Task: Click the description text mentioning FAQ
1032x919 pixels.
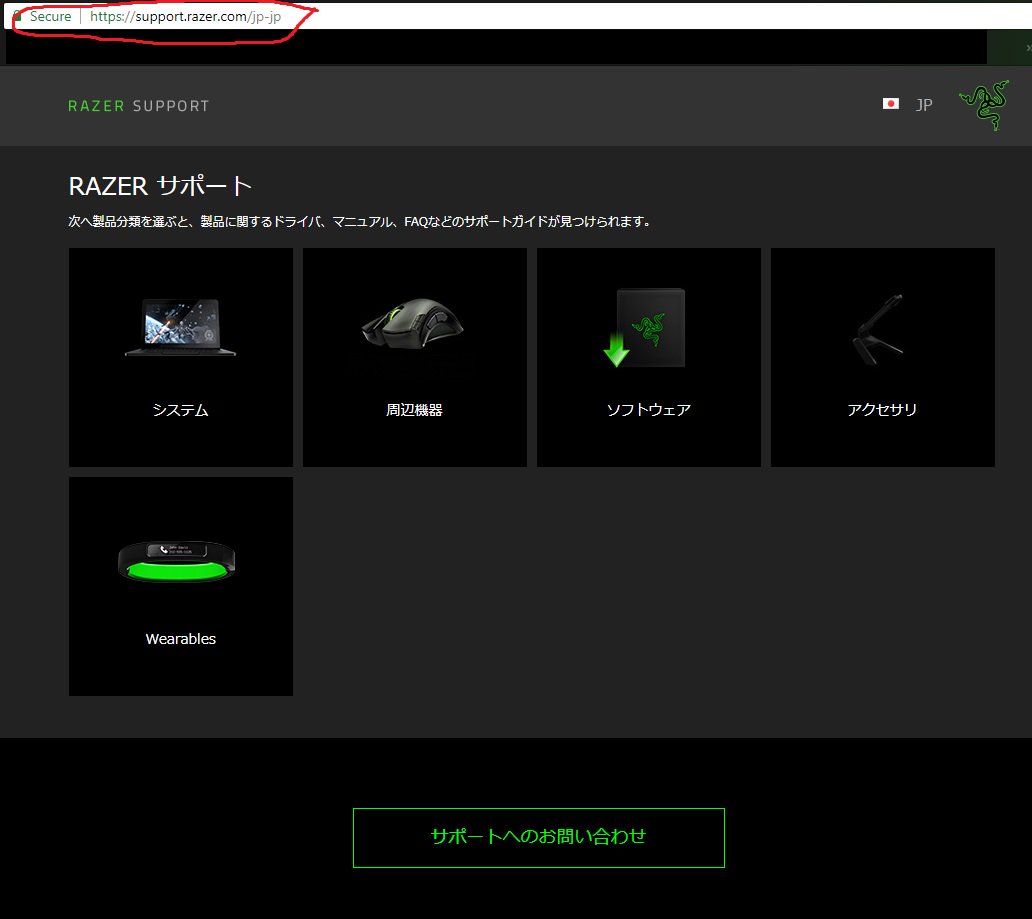Action: (x=359, y=221)
